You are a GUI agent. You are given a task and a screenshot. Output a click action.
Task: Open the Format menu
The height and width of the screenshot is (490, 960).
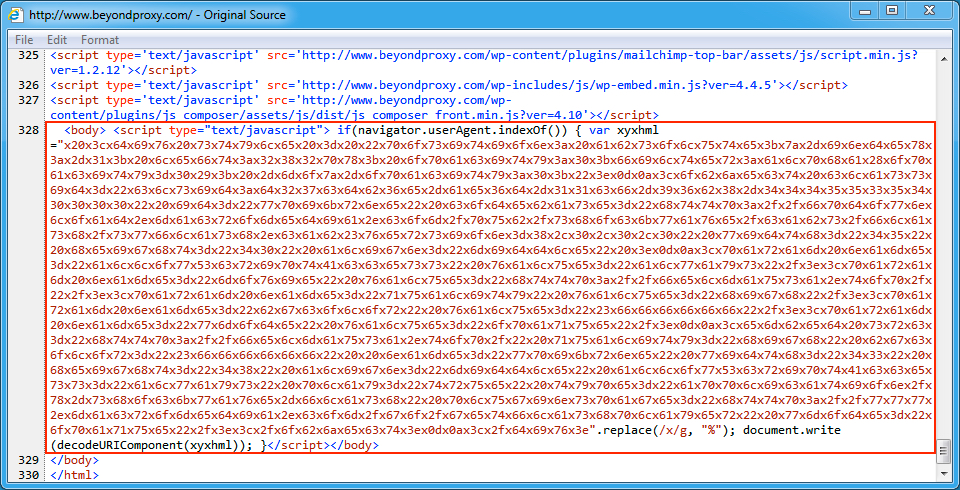[x=100, y=40]
